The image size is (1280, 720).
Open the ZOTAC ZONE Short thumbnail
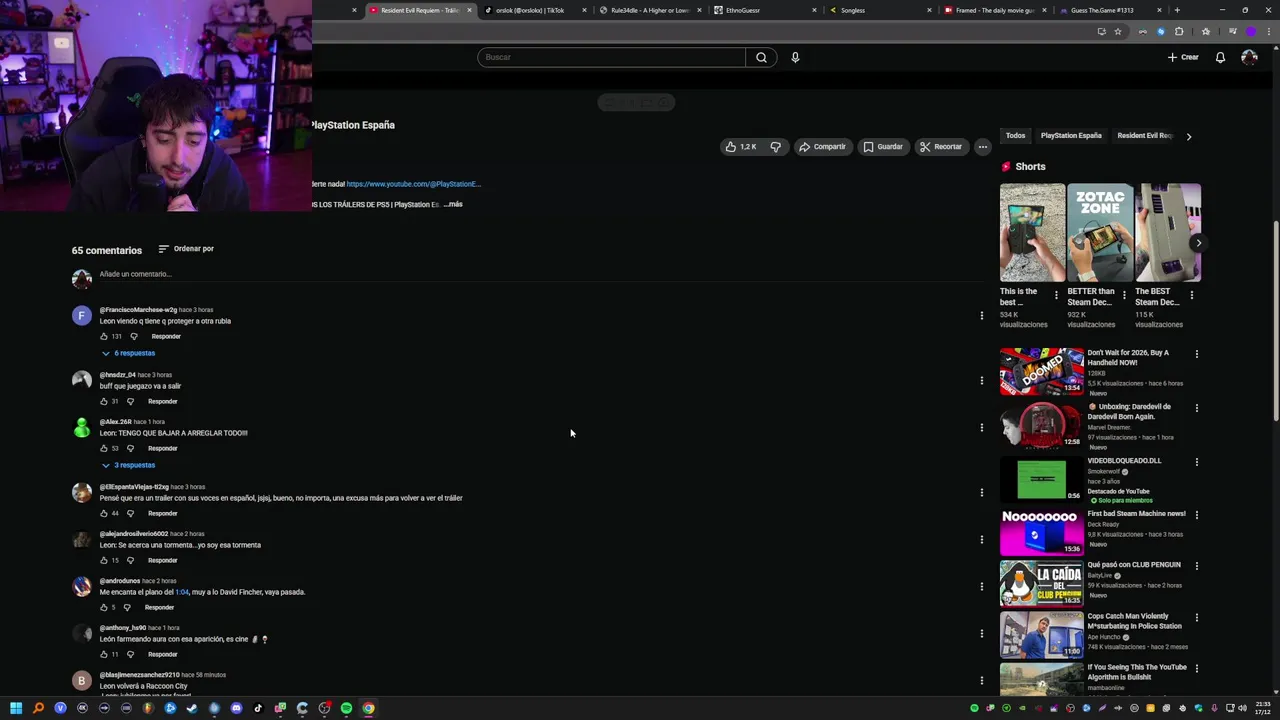pyautogui.click(x=1100, y=233)
